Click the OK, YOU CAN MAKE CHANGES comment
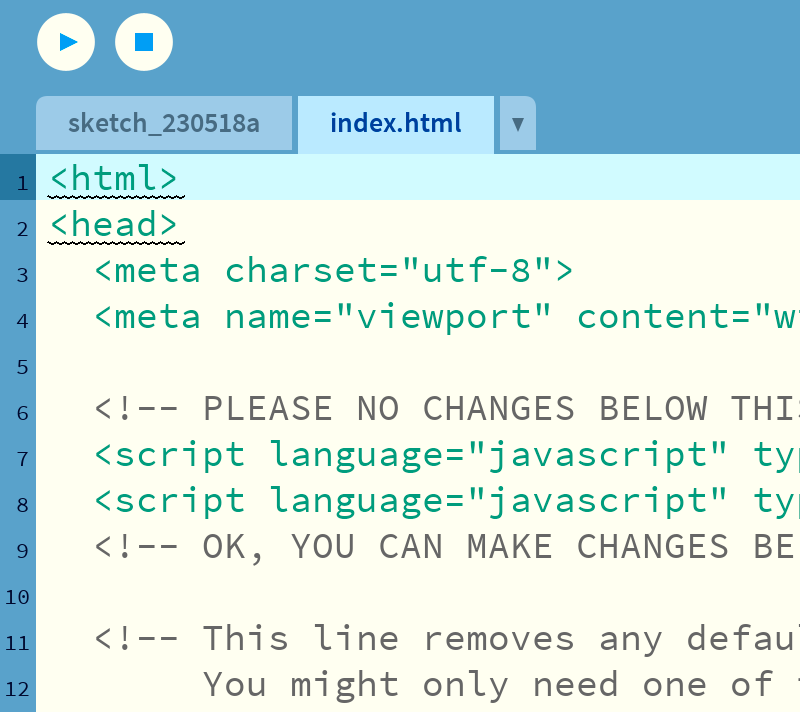This screenshot has width=800, height=712. (447, 547)
